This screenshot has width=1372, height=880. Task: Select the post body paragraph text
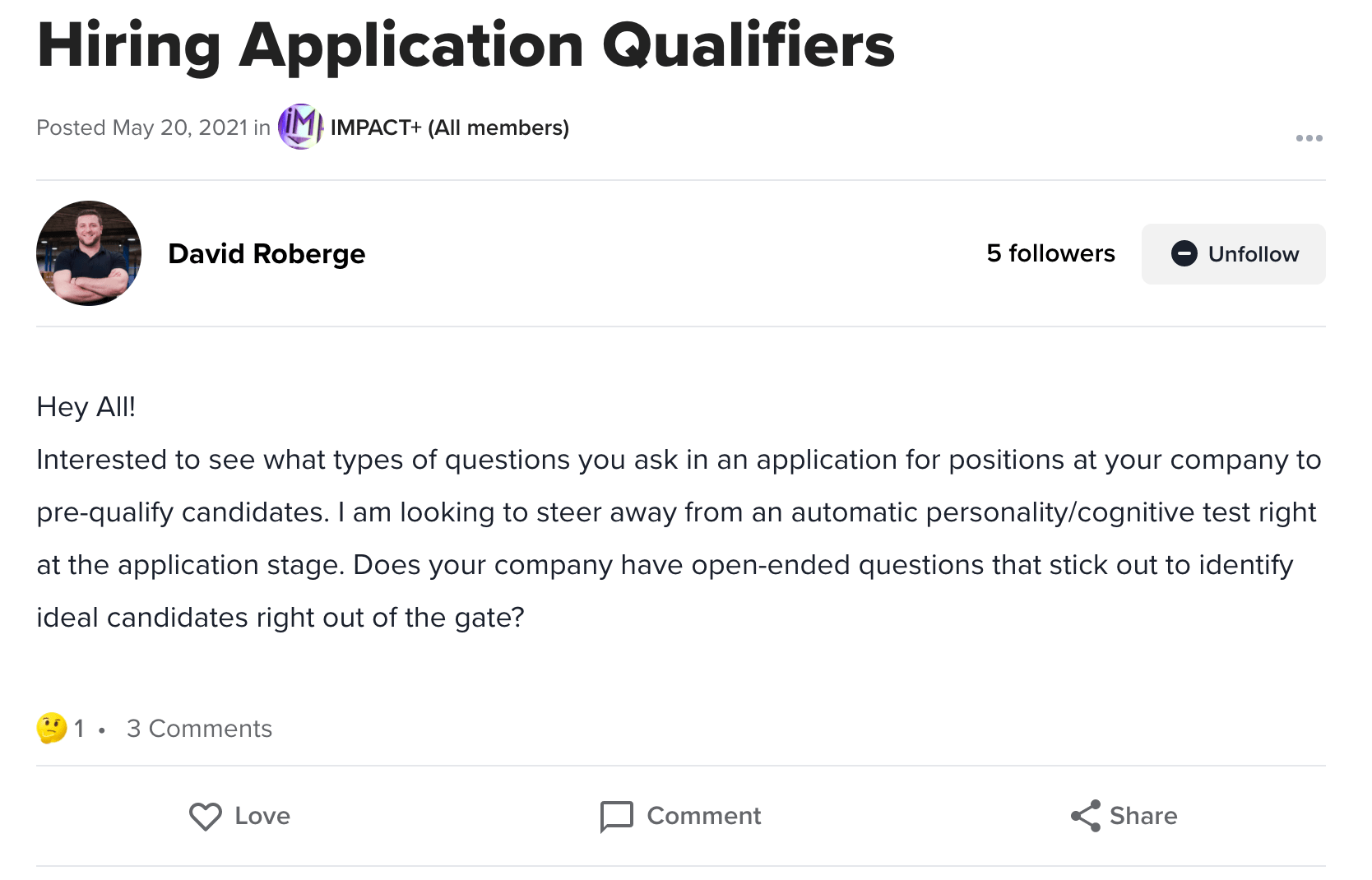(x=679, y=538)
